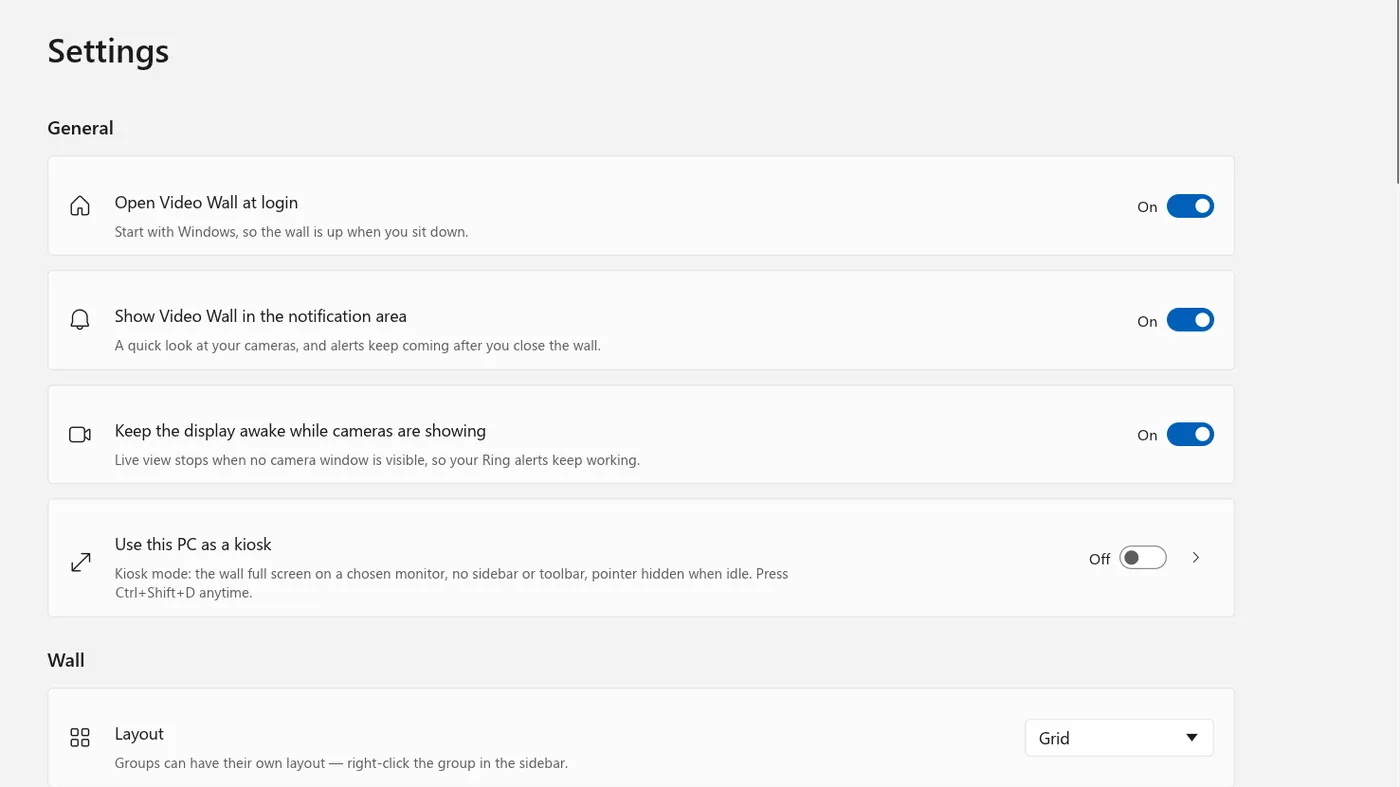The width and height of the screenshot is (1400, 787).
Task: Click the General section heading
Action: click(80, 128)
